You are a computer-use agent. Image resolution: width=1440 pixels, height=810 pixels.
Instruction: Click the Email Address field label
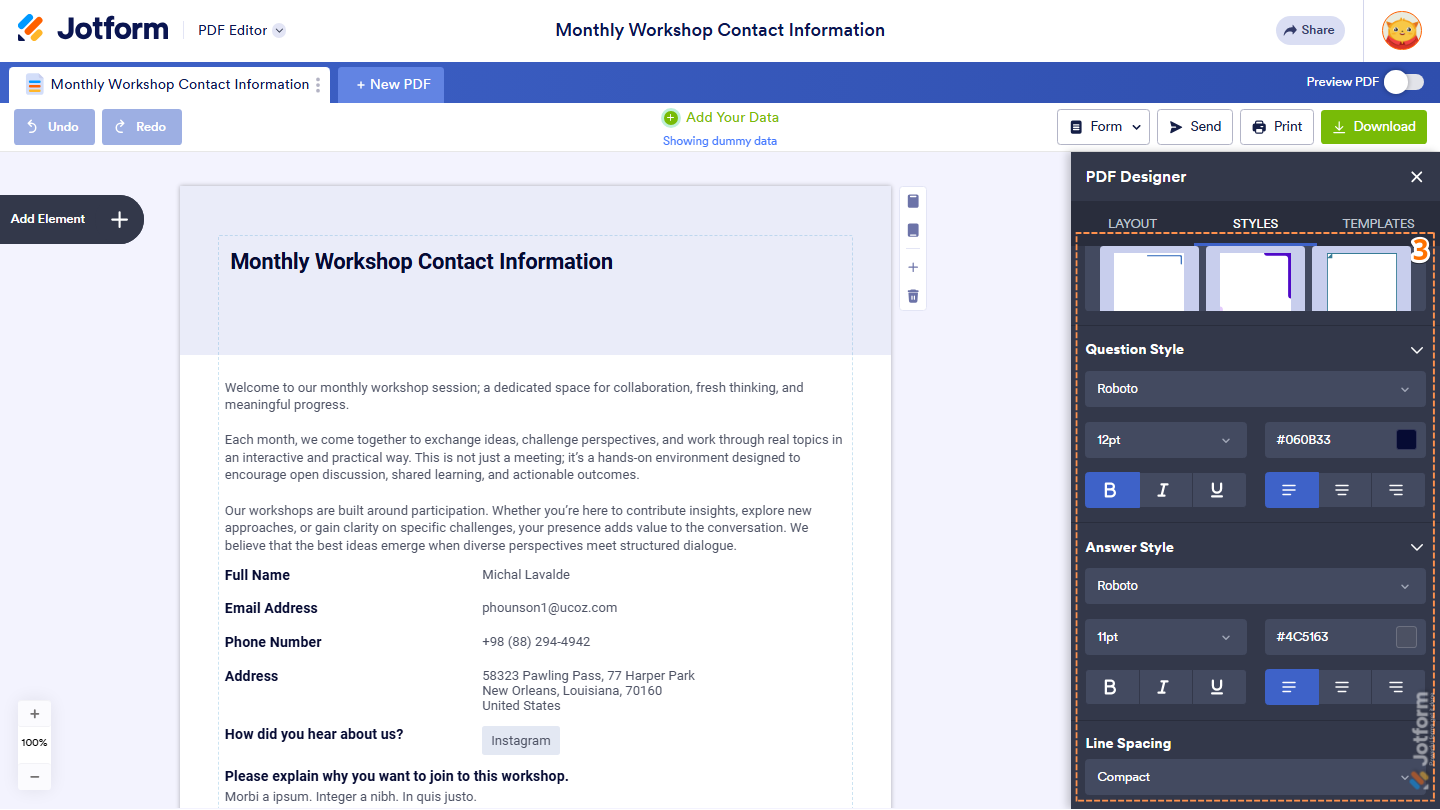tap(271, 608)
